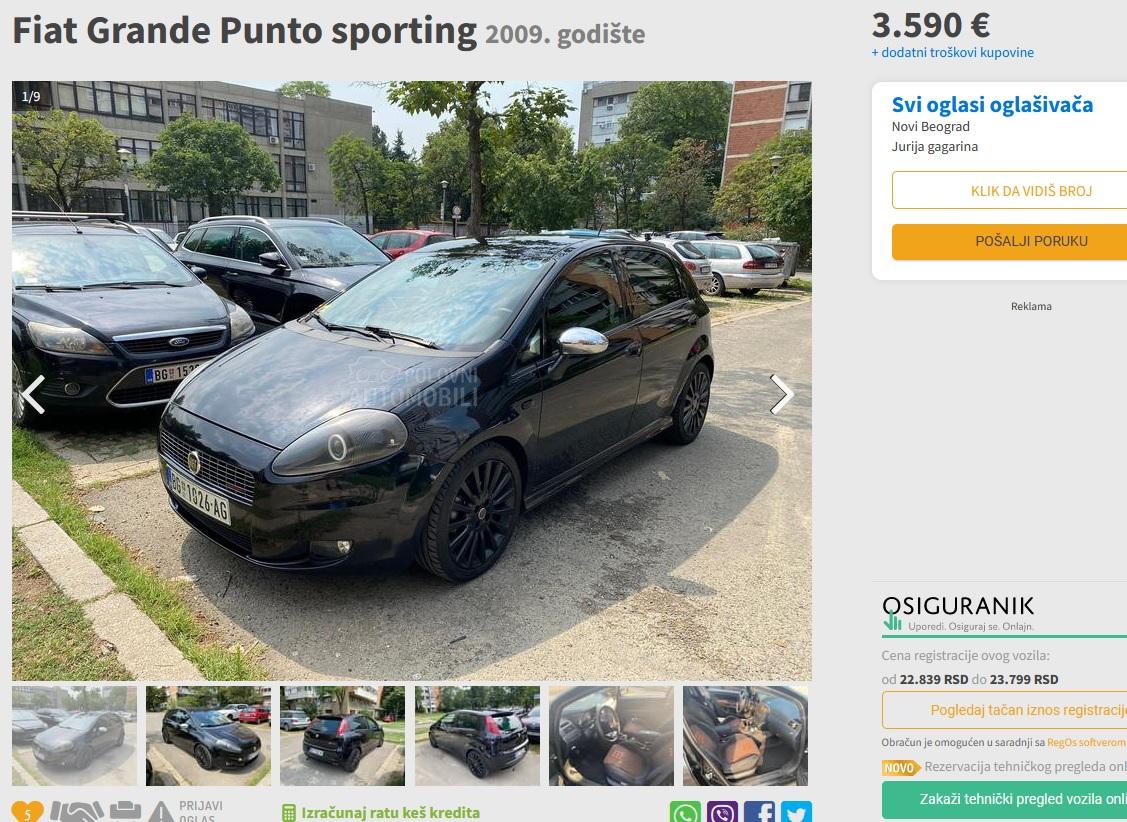Click 'Zakaži tehnički pregled vozila' green button
Screen dimensions: 1127x822
click(x=1023, y=799)
